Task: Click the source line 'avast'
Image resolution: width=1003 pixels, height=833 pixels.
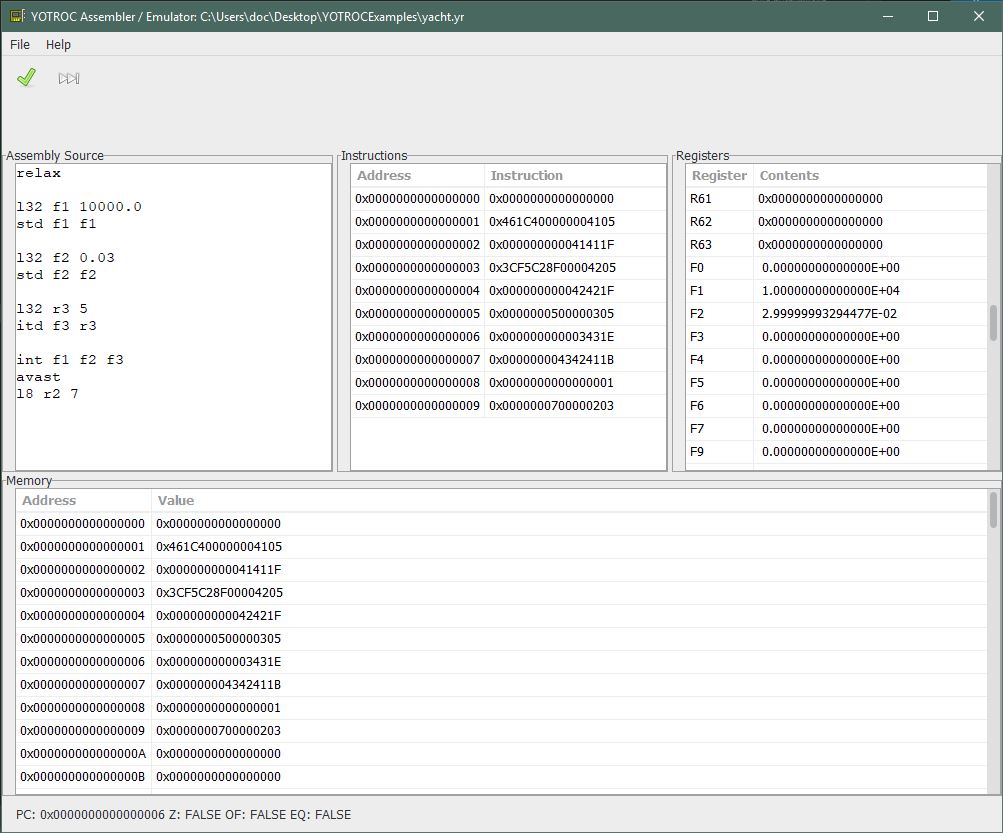Action: pyautogui.click(x=38, y=377)
